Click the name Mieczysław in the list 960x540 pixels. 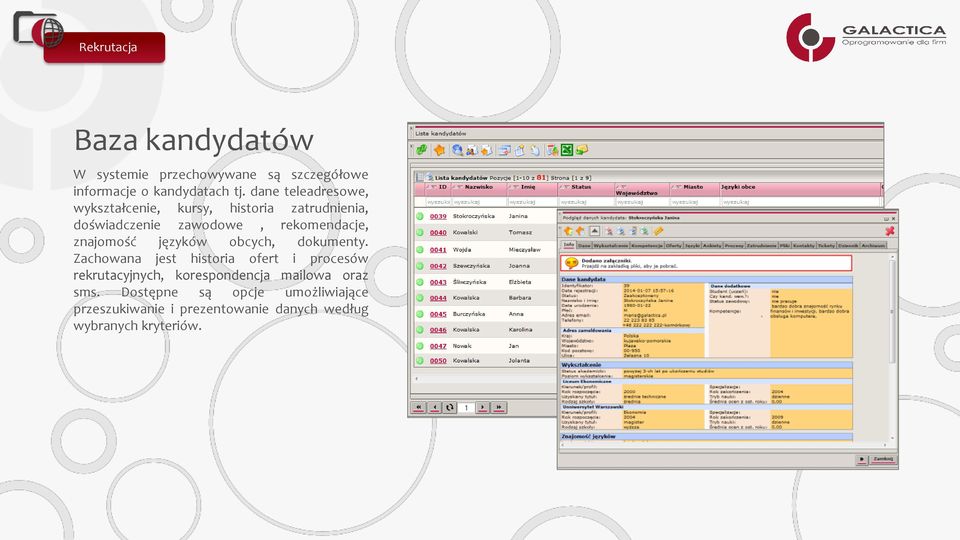click(524, 250)
